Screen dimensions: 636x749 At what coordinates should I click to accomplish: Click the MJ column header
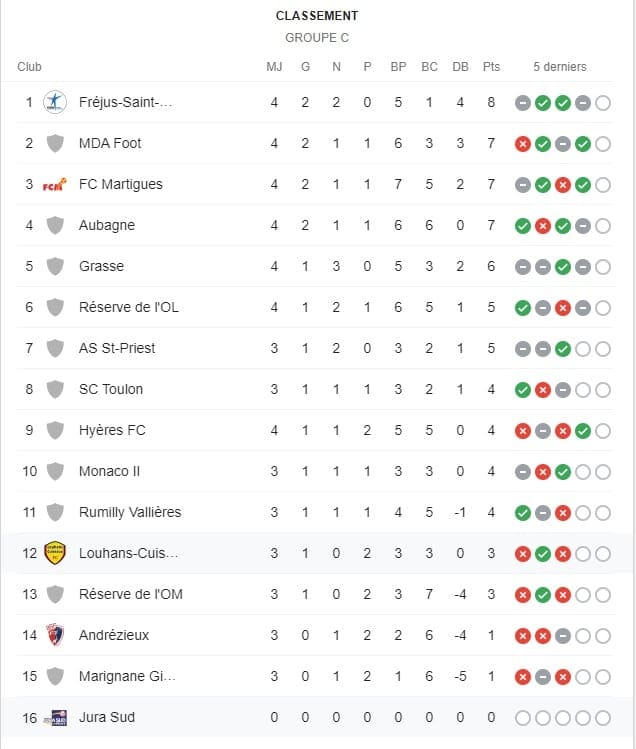point(274,66)
